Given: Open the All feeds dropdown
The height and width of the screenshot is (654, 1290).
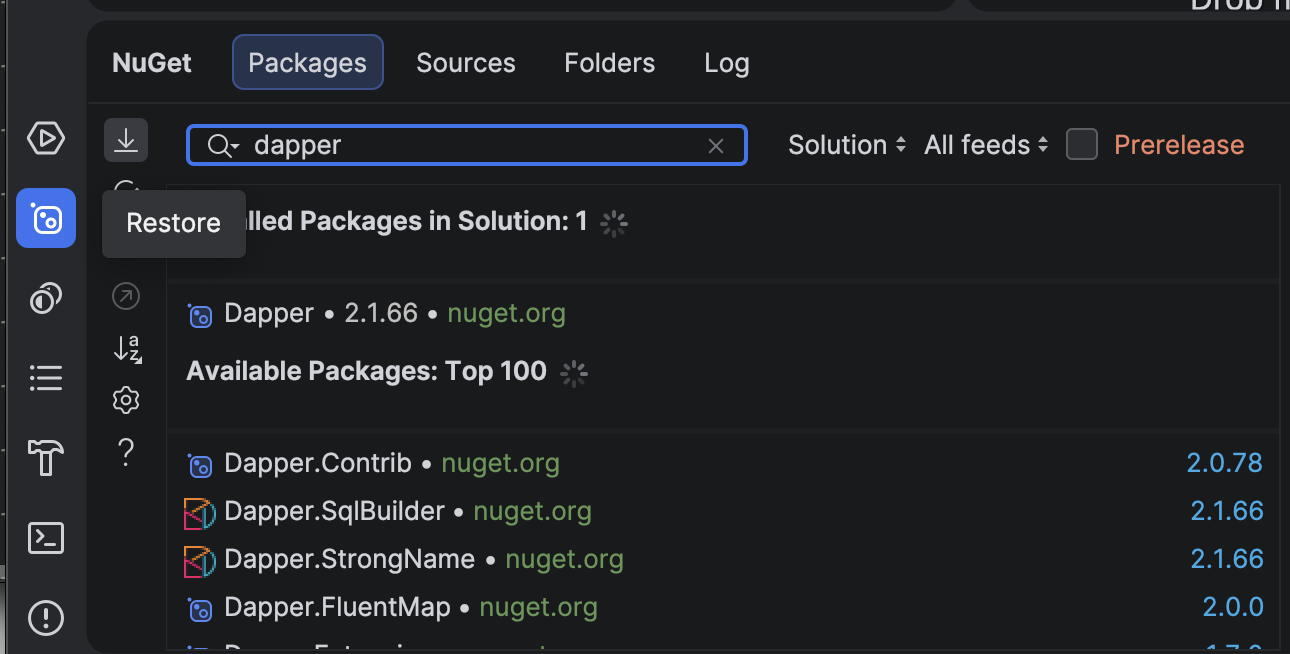Looking at the screenshot, I should coord(986,145).
